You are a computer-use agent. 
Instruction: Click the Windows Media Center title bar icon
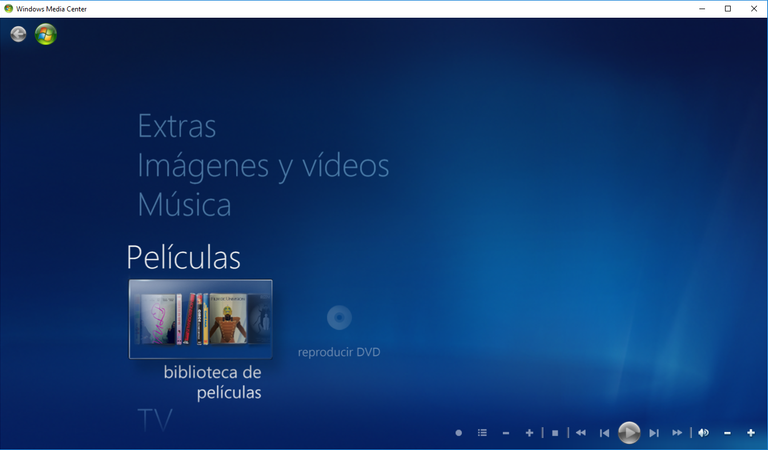[x=8, y=9]
